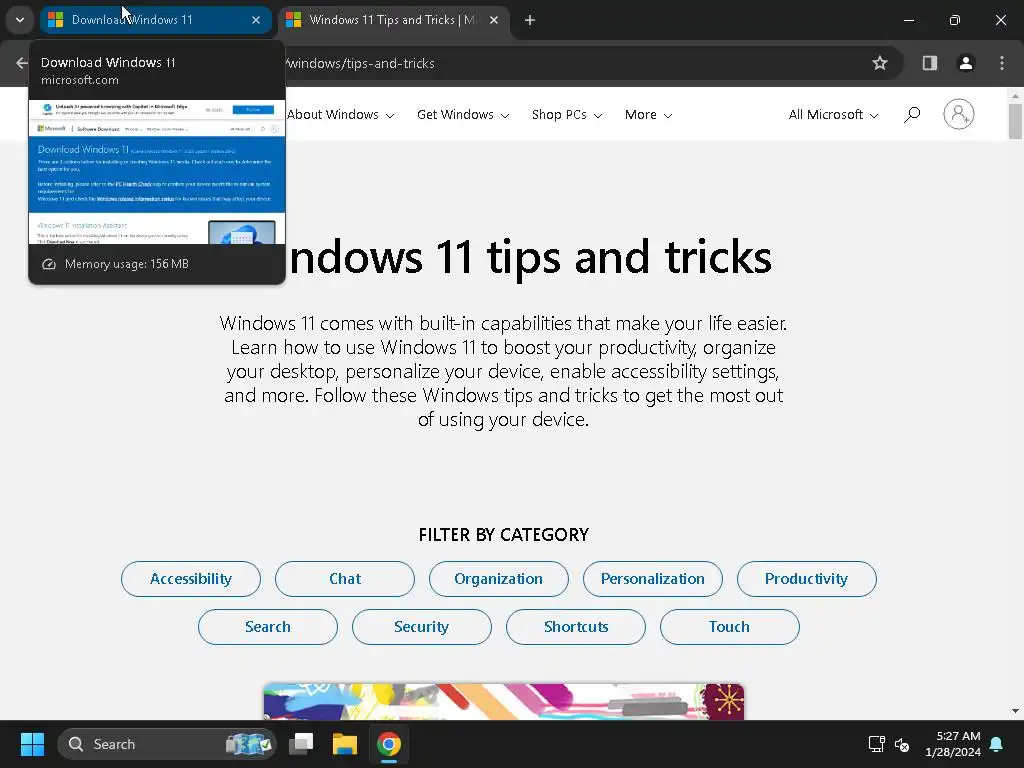Open the notifications bell icon
The height and width of the screenshot is (768, 1024).
click(x=997, y=744)
